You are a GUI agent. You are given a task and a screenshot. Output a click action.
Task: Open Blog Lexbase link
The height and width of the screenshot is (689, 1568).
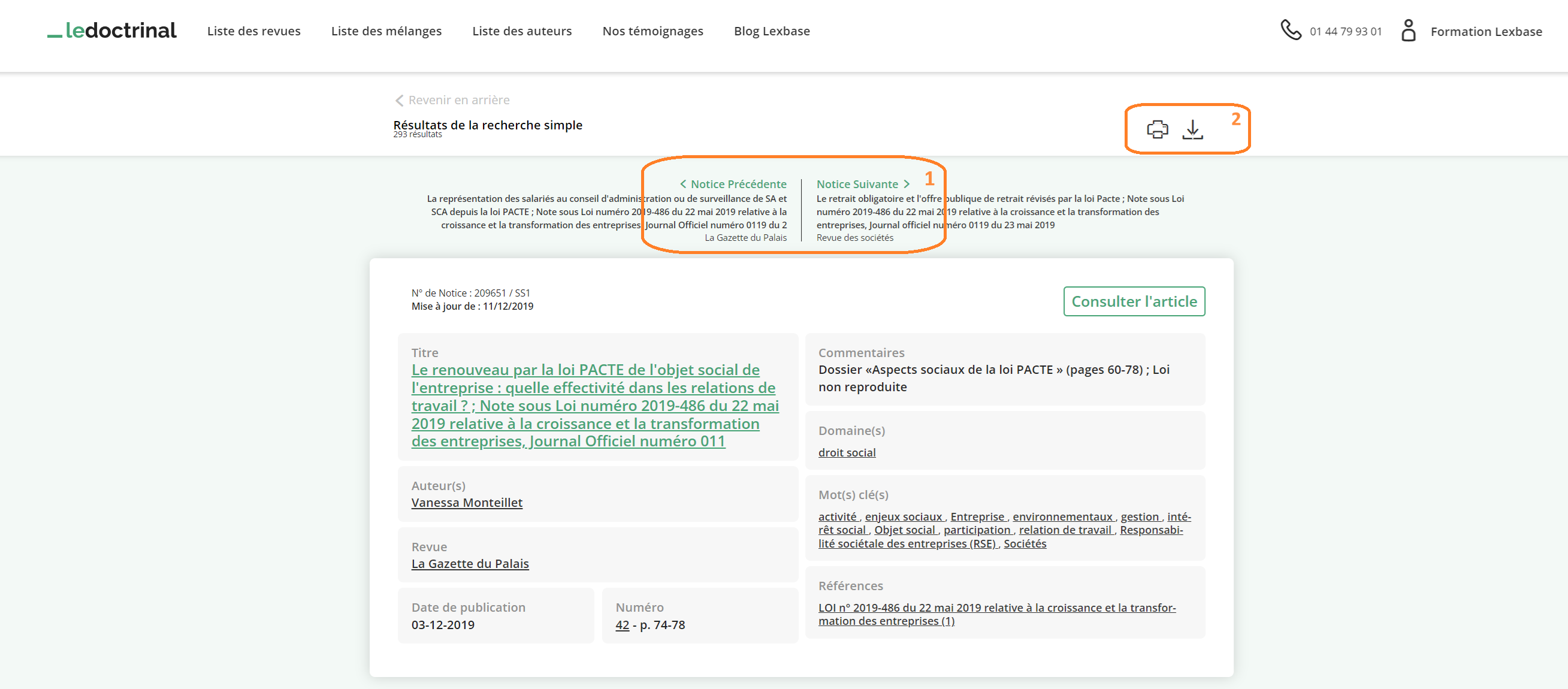[771, 31]
